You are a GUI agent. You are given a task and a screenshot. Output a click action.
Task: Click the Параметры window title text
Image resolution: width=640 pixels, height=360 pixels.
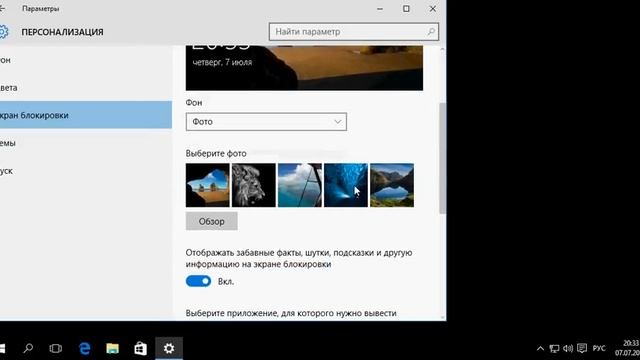point(40,9)
